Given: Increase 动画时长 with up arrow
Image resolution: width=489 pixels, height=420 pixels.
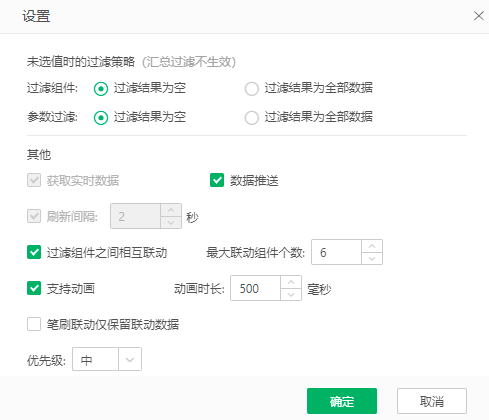Looking at the screenshot, I should pos(291,282).
